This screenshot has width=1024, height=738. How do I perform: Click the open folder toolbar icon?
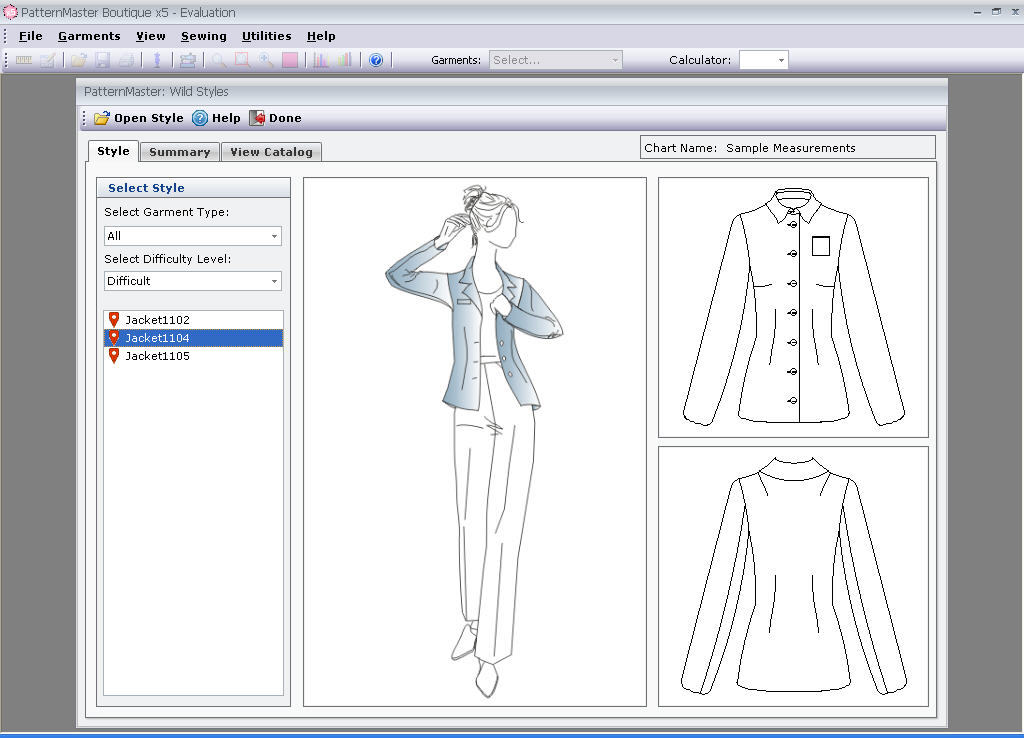(79, 60)
